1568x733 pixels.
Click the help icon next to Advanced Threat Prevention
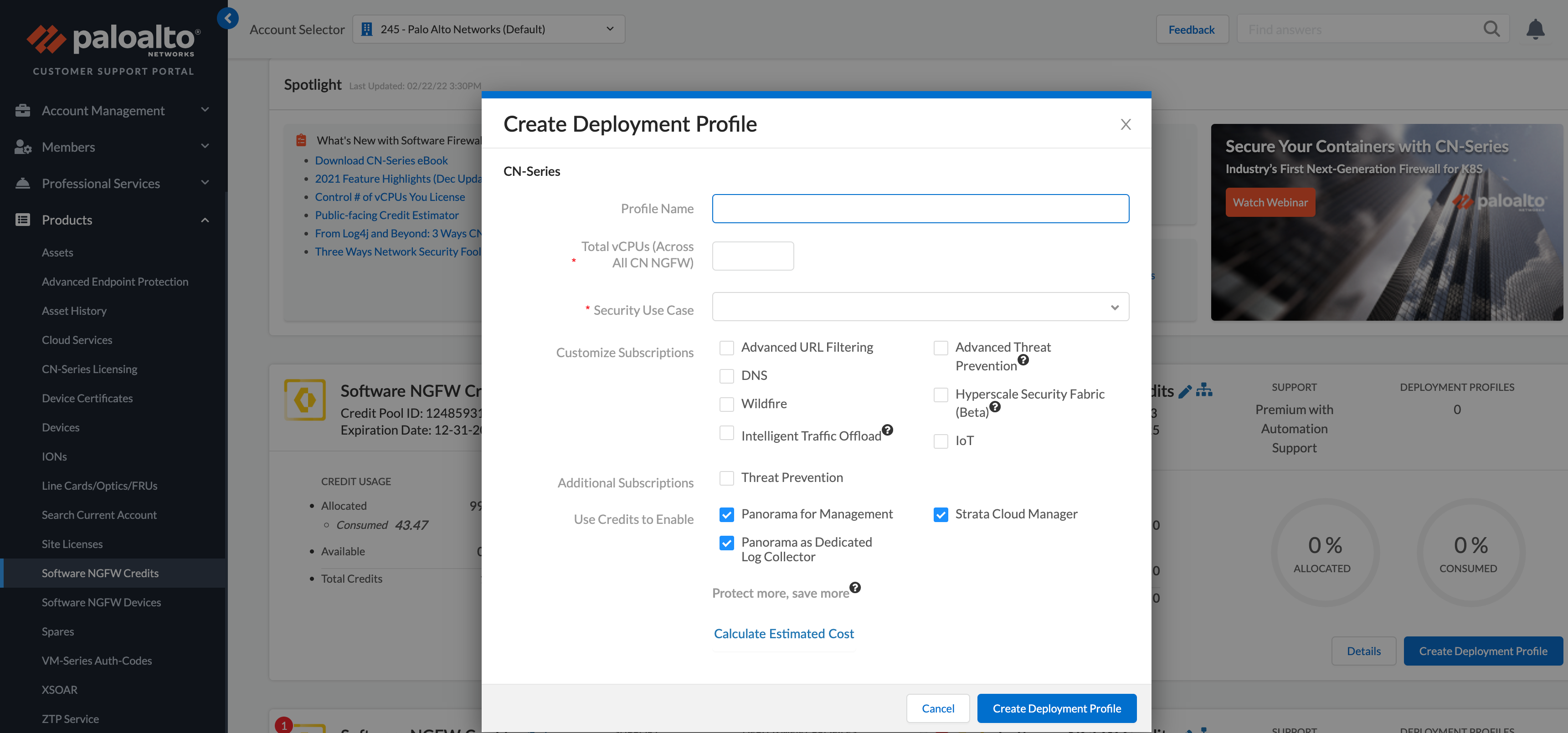pyautogui.click(x=1024, y=360)
